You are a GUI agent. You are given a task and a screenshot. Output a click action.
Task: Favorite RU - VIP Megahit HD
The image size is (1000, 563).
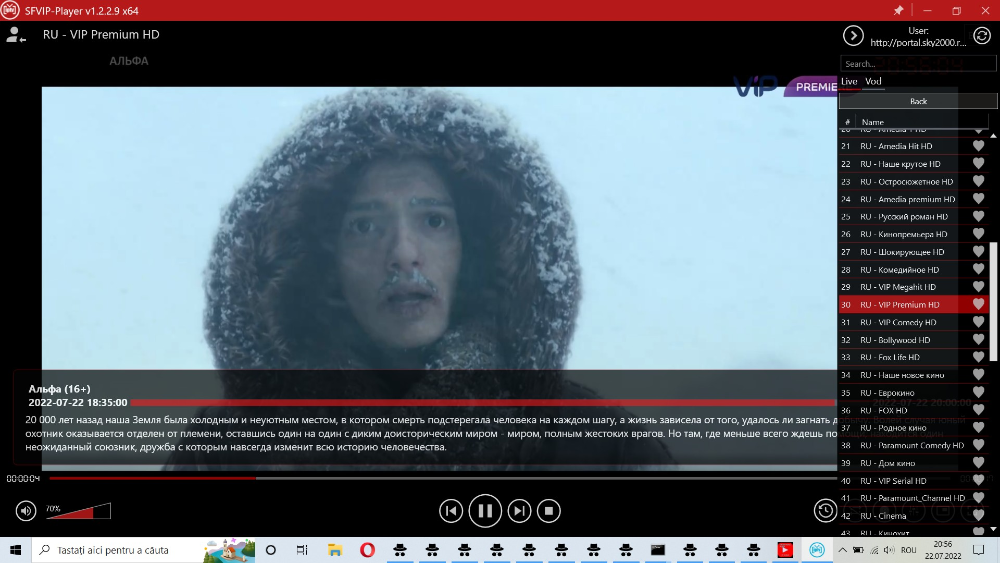tap(978, 287)
